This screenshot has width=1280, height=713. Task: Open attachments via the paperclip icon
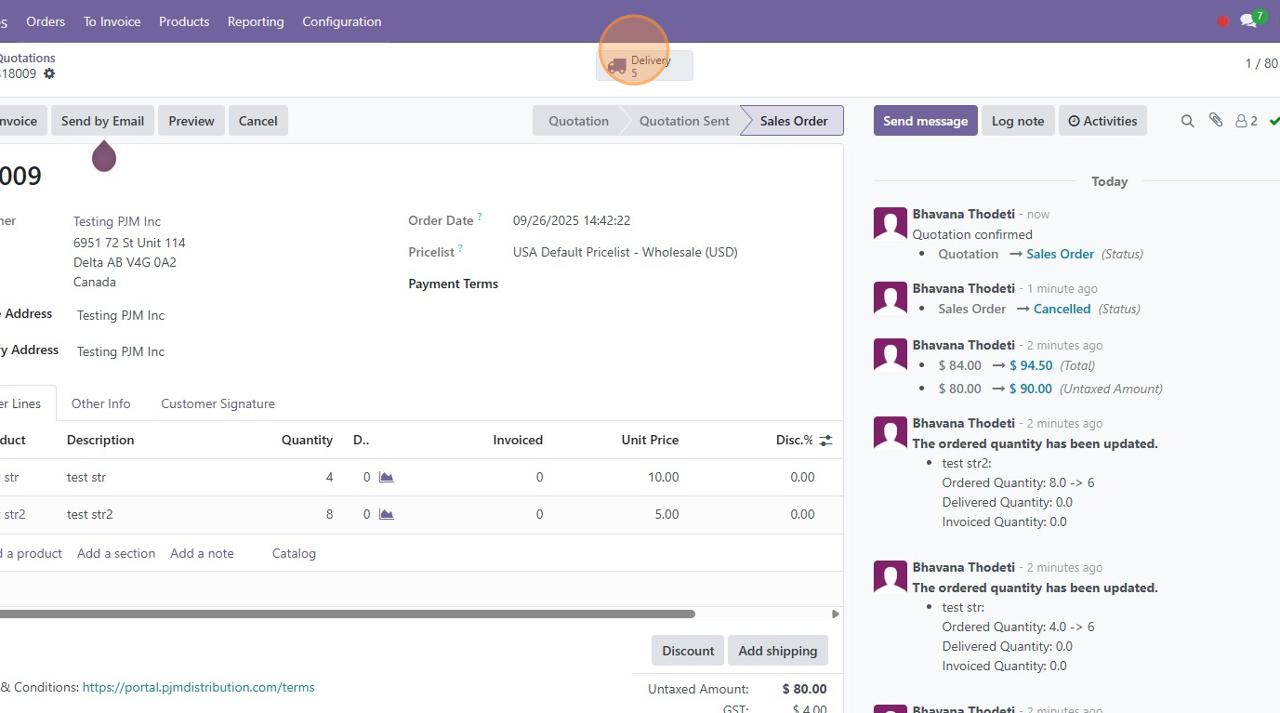pyautogui.click(x=1215, y=121)
